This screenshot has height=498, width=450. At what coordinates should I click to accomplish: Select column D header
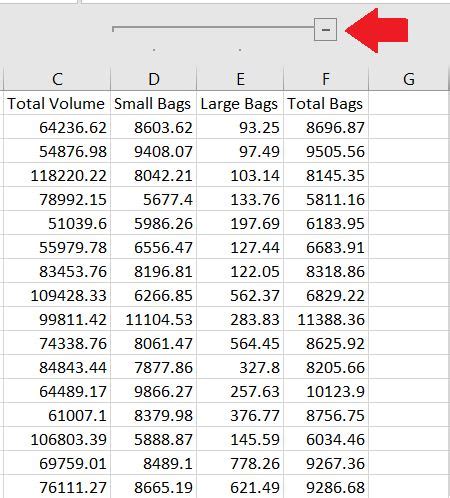[x=154, y=79]
